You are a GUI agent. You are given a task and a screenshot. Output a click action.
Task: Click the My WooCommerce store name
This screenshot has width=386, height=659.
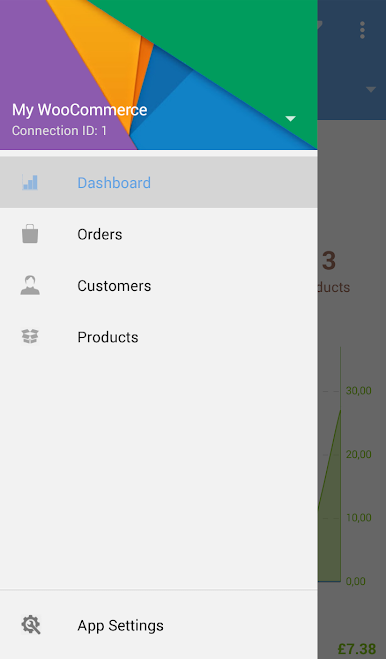[x=79, y=110]
